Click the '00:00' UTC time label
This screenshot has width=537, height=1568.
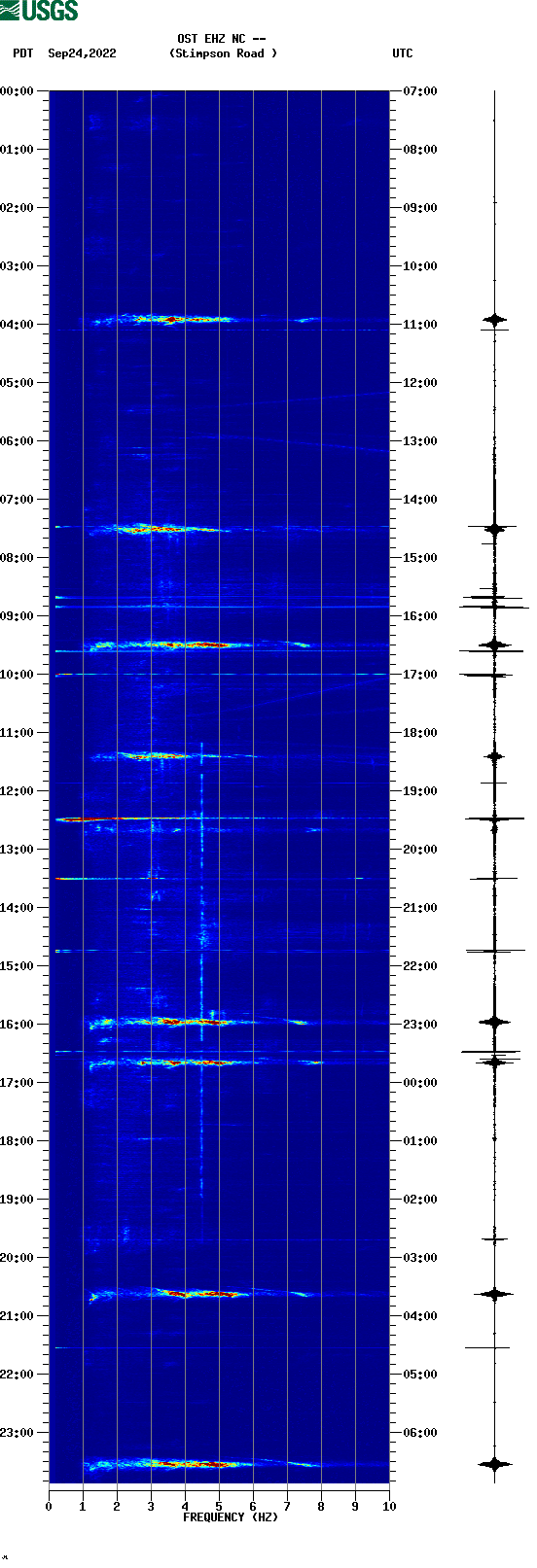420,1083
